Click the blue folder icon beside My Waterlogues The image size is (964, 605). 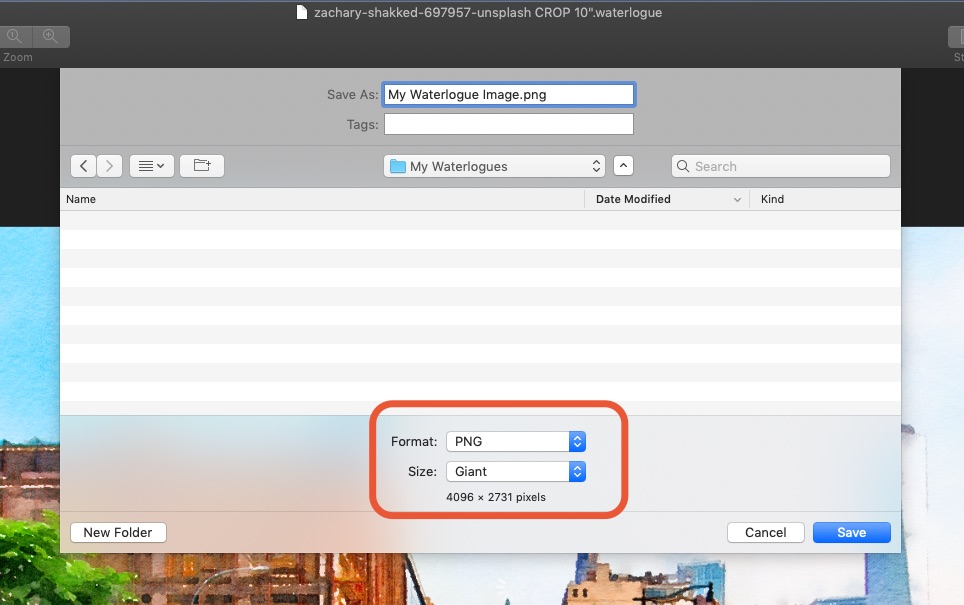(x=398, y=167)
